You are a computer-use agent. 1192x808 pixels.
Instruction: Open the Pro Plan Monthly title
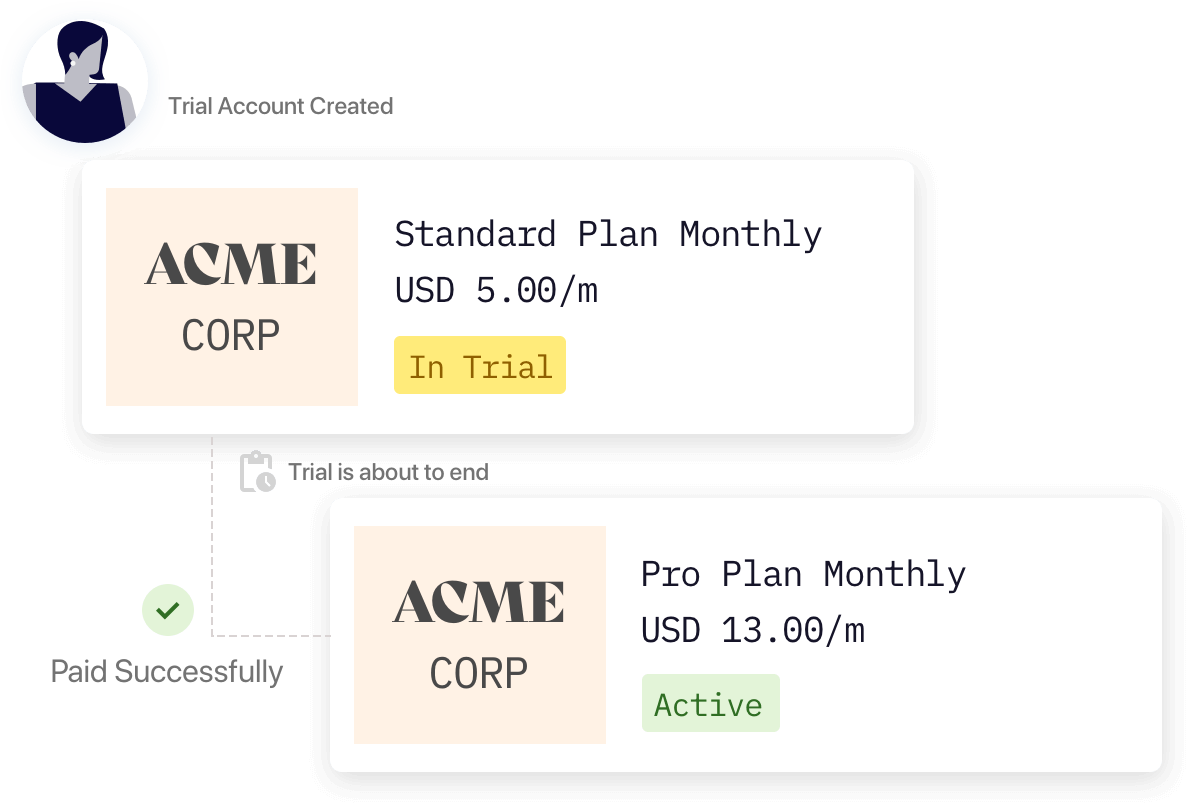803,574
